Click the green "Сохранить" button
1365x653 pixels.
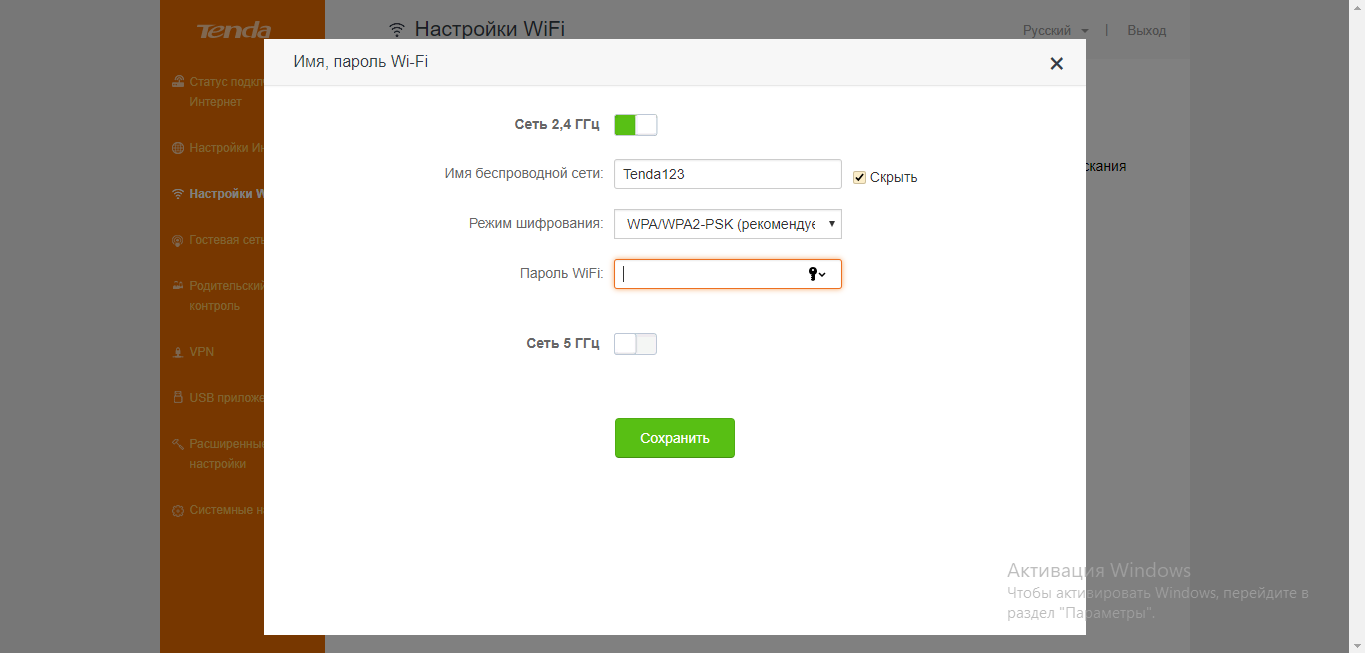[x=675, y=438]
